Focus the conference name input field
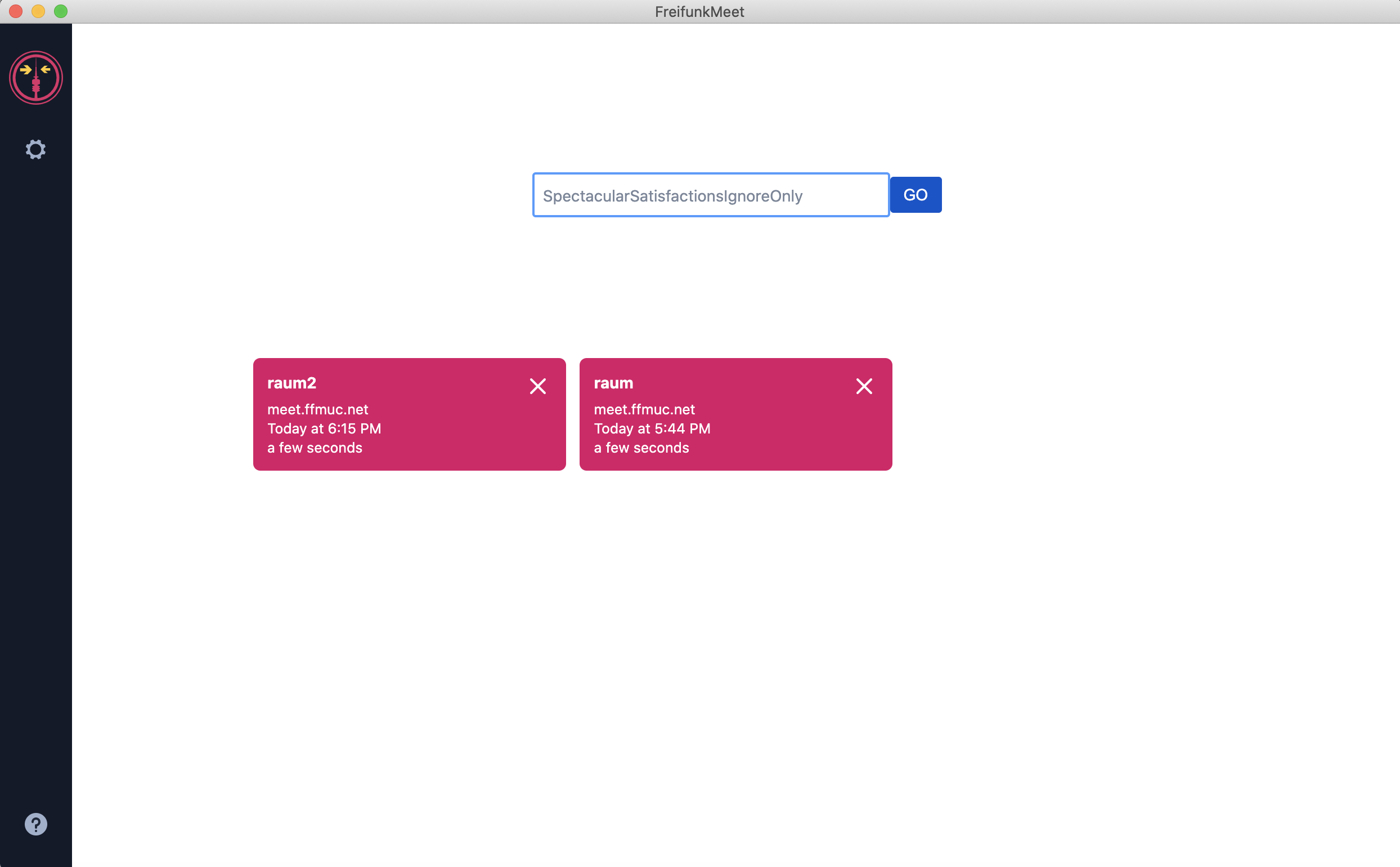 tap(711, 195)
